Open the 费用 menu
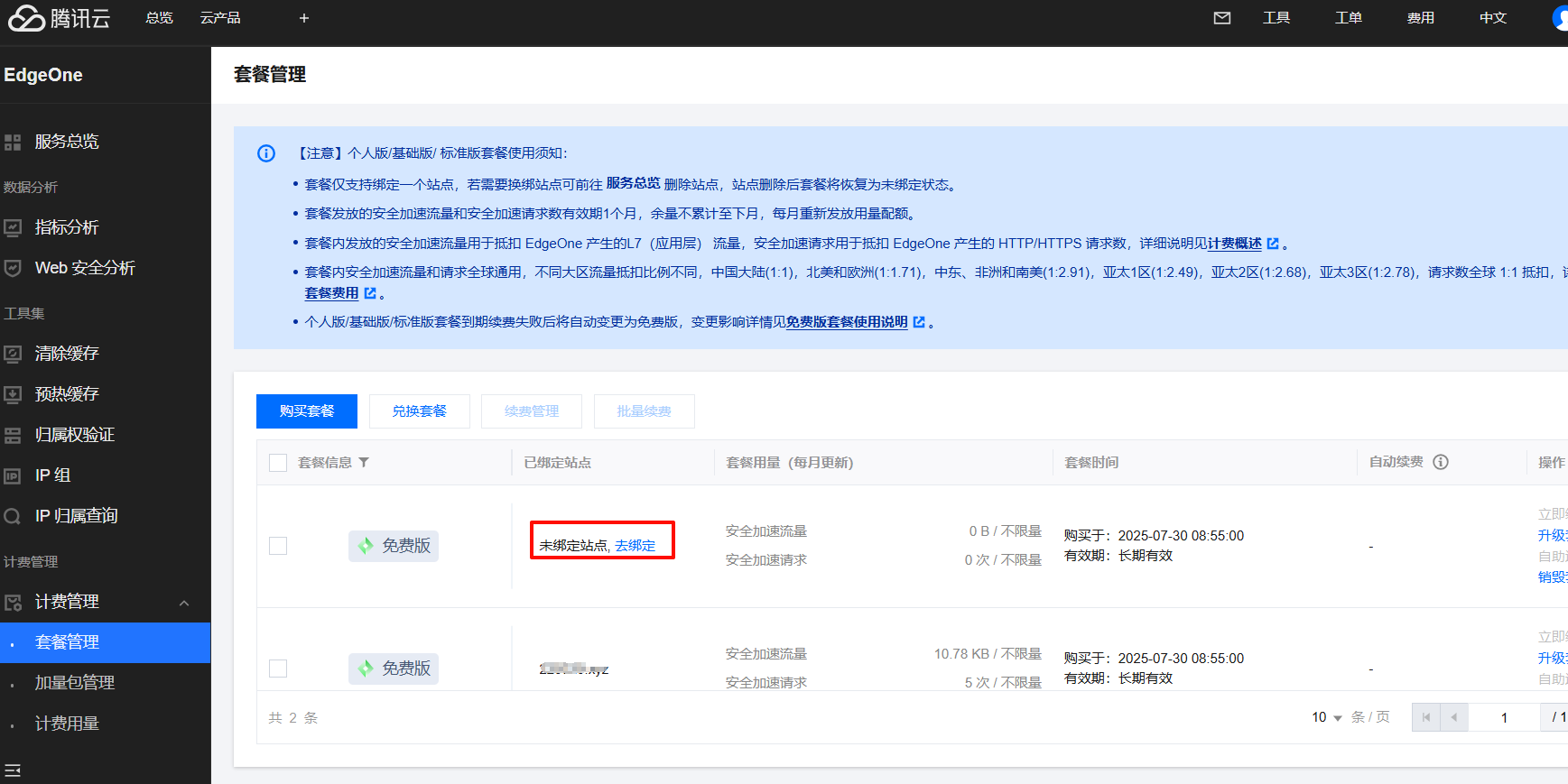Screen dimensions: 1568x784 pyautogui.click(x=1421, y=18)
